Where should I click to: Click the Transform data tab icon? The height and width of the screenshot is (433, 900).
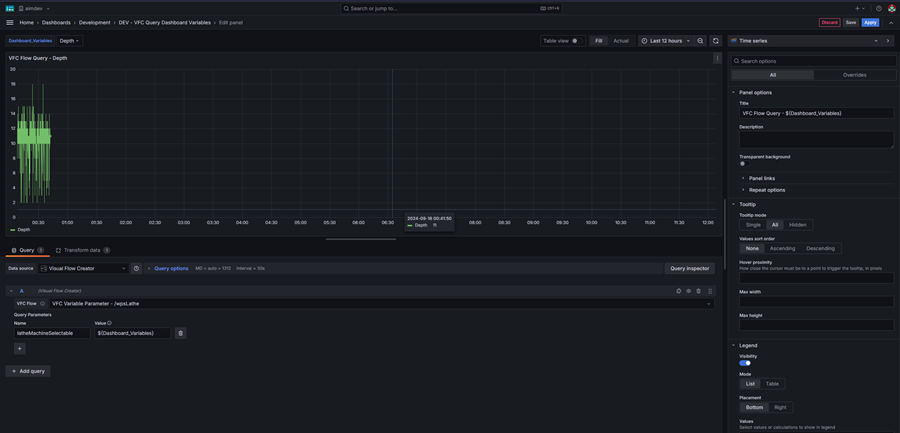click(x=59, y=250)
